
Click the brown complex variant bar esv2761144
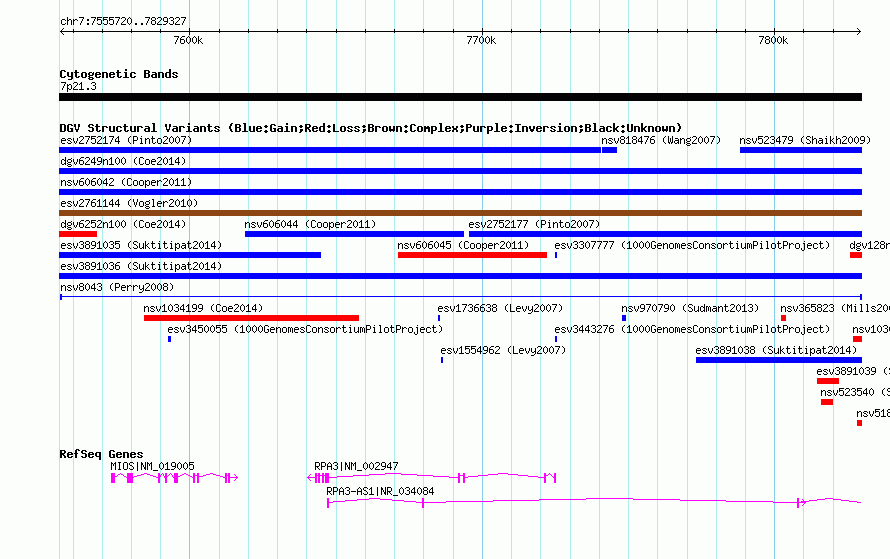460,213
